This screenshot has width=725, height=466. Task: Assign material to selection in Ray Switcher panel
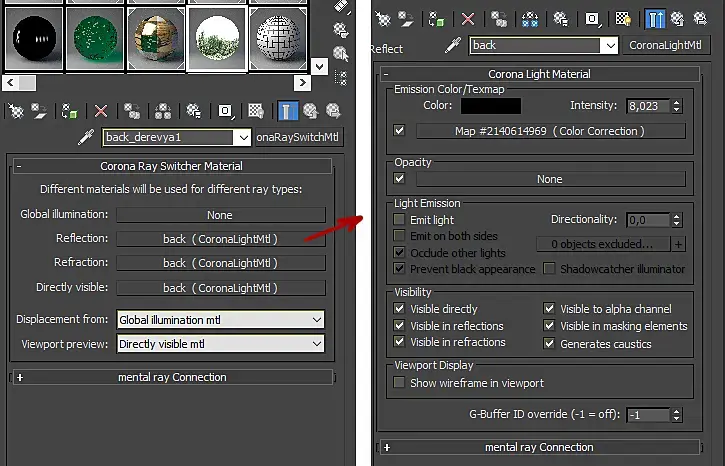(70, 111)
